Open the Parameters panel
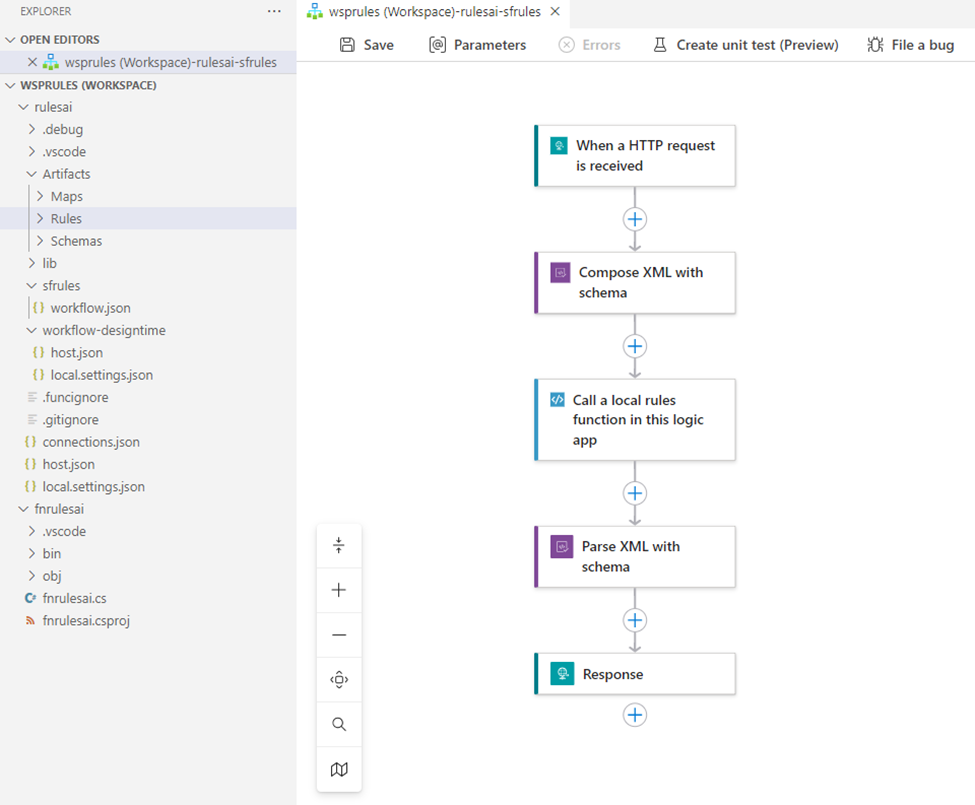Screen dimensions: 975x805 point(477,44)
